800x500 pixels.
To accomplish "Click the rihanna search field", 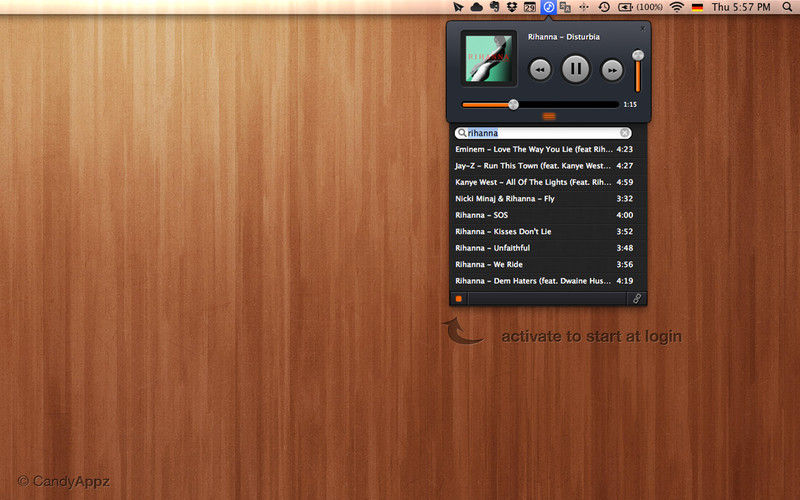I will coord(543,133).
